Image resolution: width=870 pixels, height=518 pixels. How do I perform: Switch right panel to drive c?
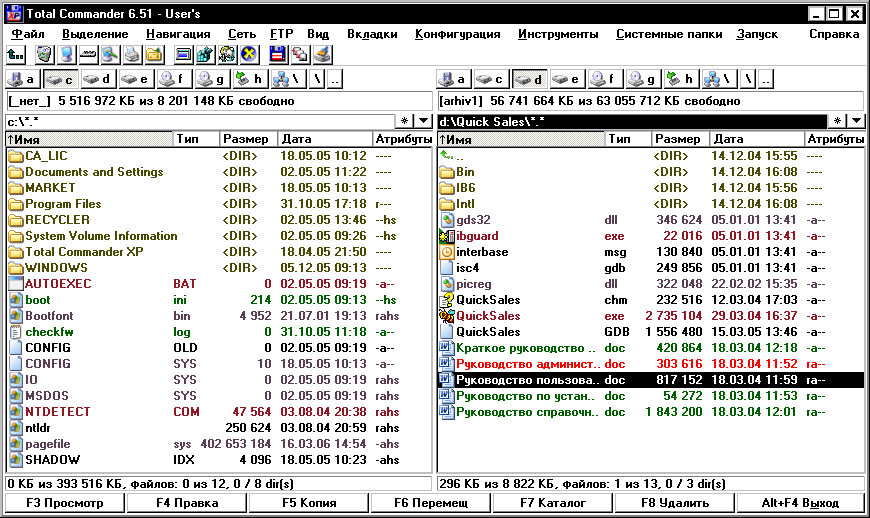[x=491, y=79]
